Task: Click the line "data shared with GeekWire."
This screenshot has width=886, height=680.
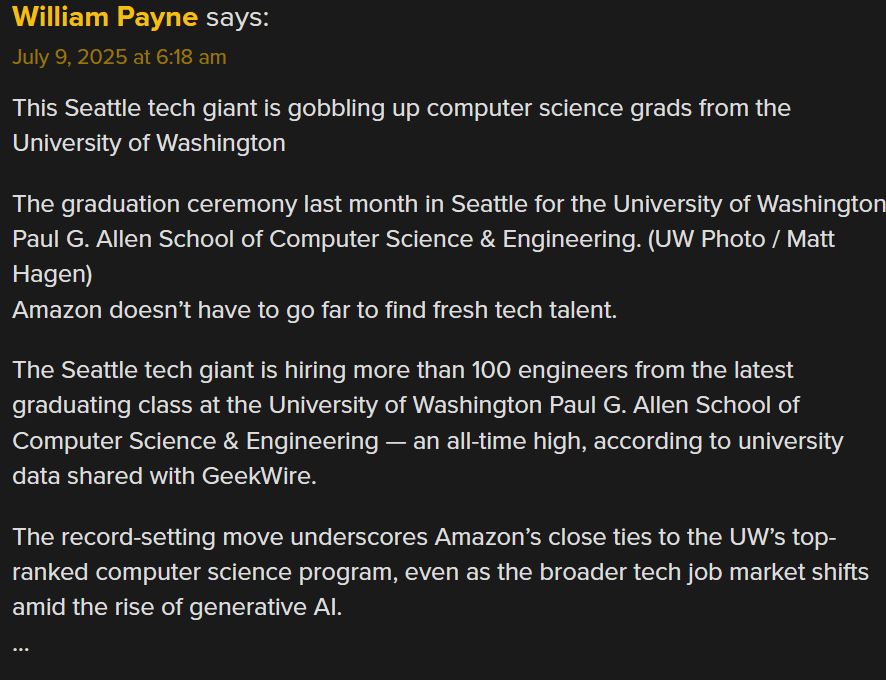Action: (x=164, y=476)
